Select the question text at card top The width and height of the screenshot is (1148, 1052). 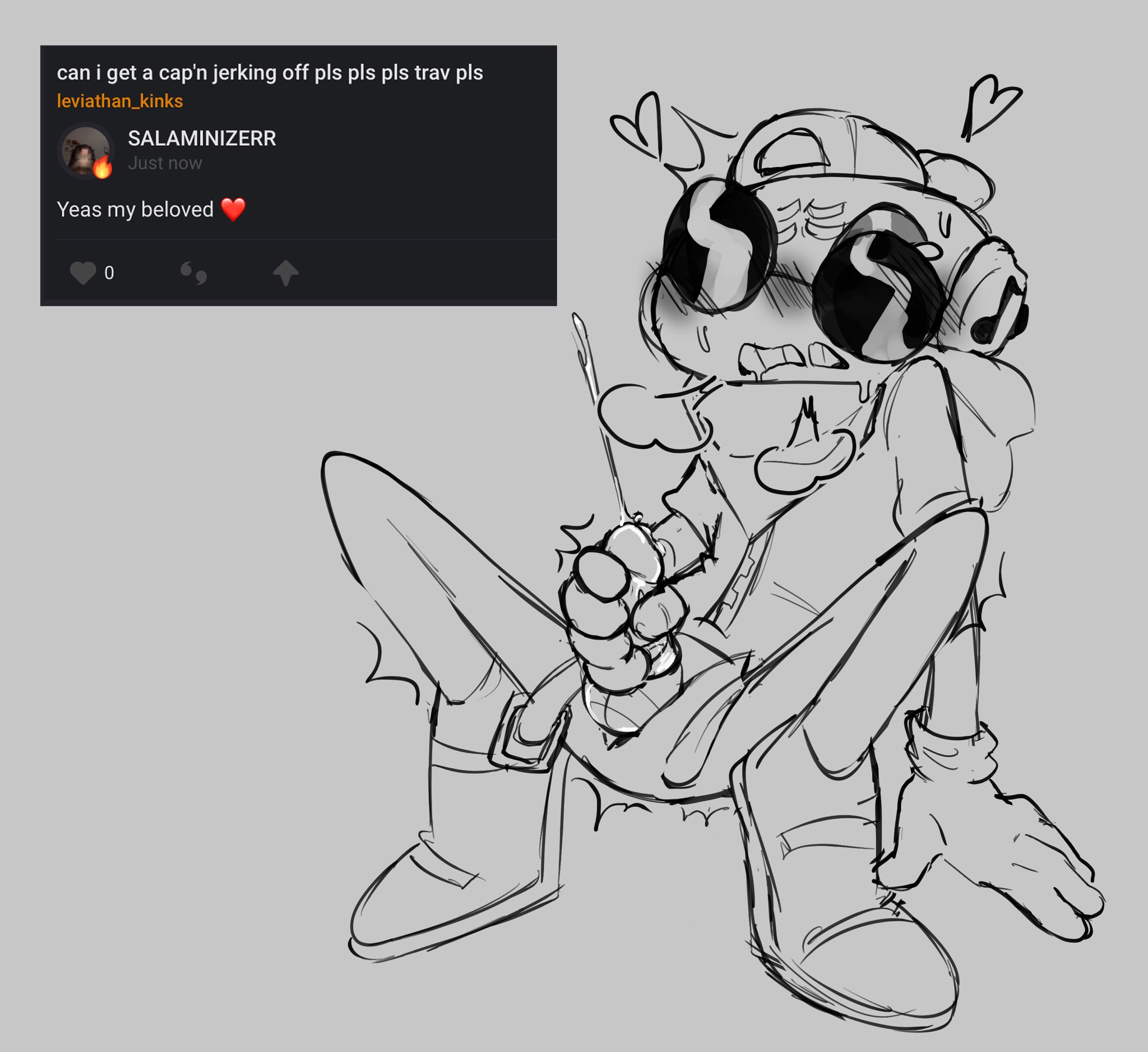(270, 73)
